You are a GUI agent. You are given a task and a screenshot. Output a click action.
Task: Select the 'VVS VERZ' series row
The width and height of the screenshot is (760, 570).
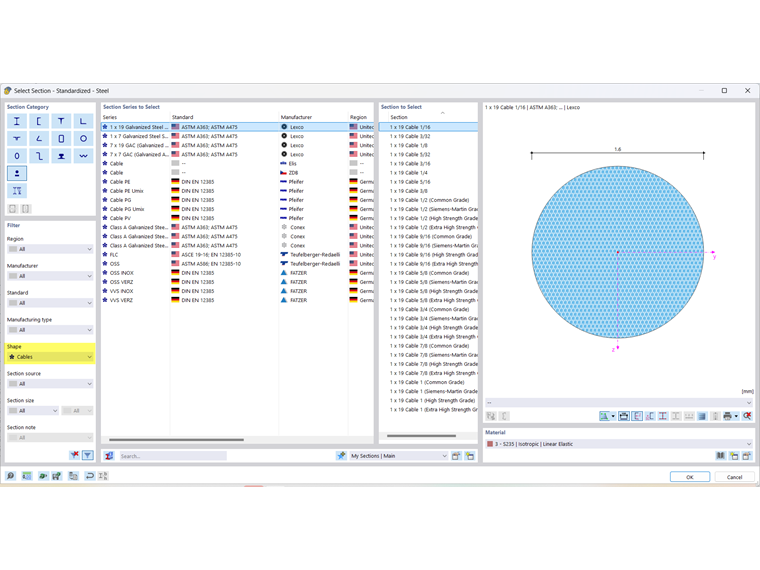(x=238, y=300)
